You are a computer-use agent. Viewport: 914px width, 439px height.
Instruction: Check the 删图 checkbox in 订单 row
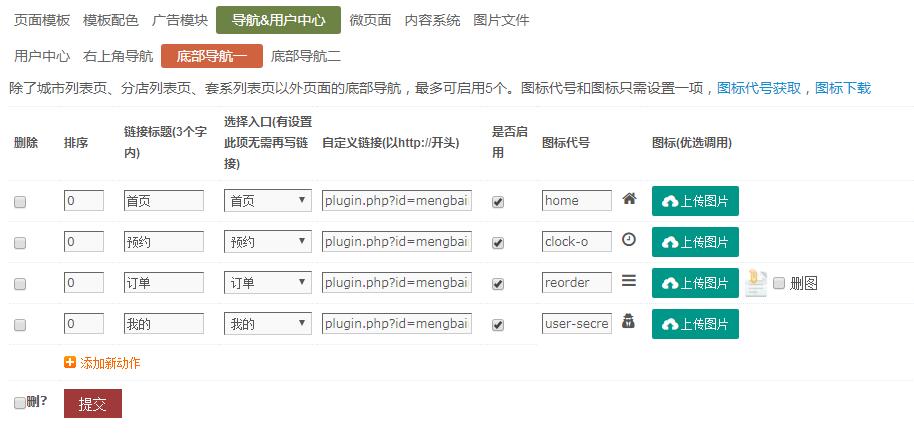pyautogui.click(x=780, y=283)
